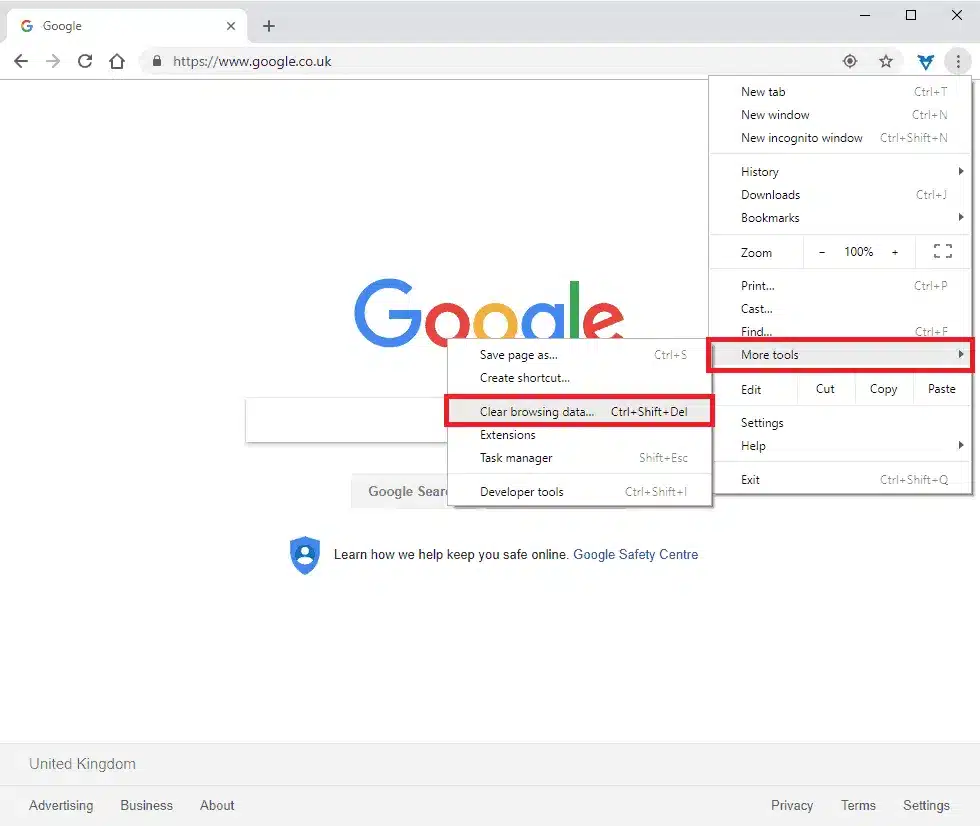
Task: Click the blue shield safety icon
Action: click(305, 555)
